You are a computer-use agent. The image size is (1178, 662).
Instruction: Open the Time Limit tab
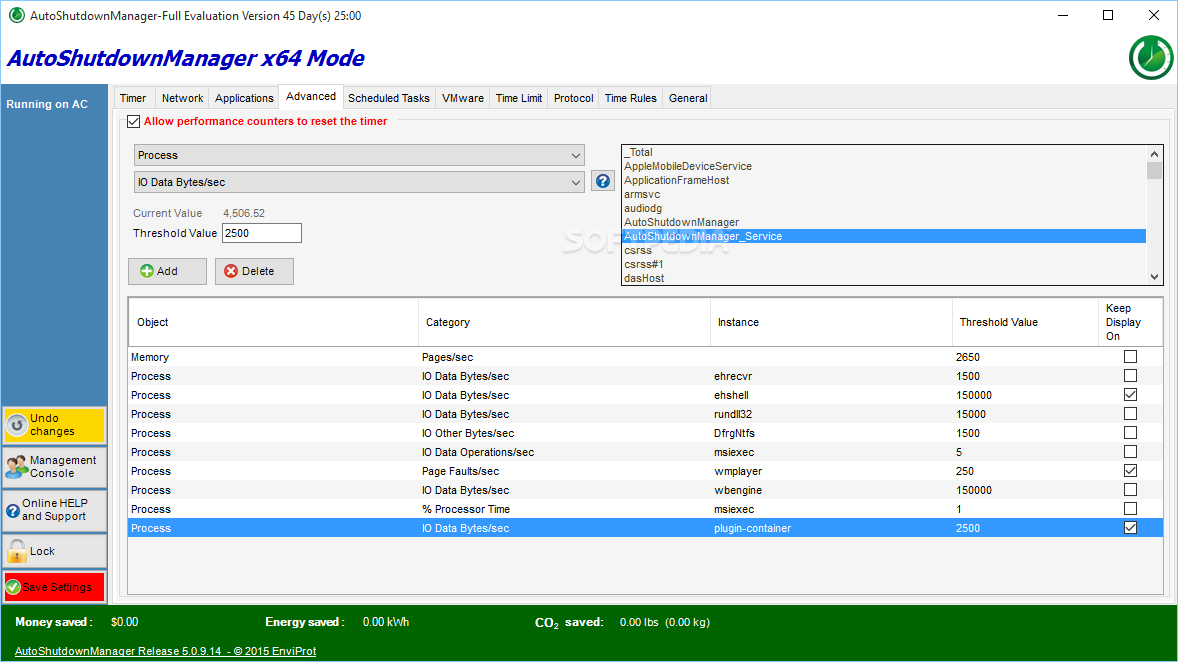(519, 98)
